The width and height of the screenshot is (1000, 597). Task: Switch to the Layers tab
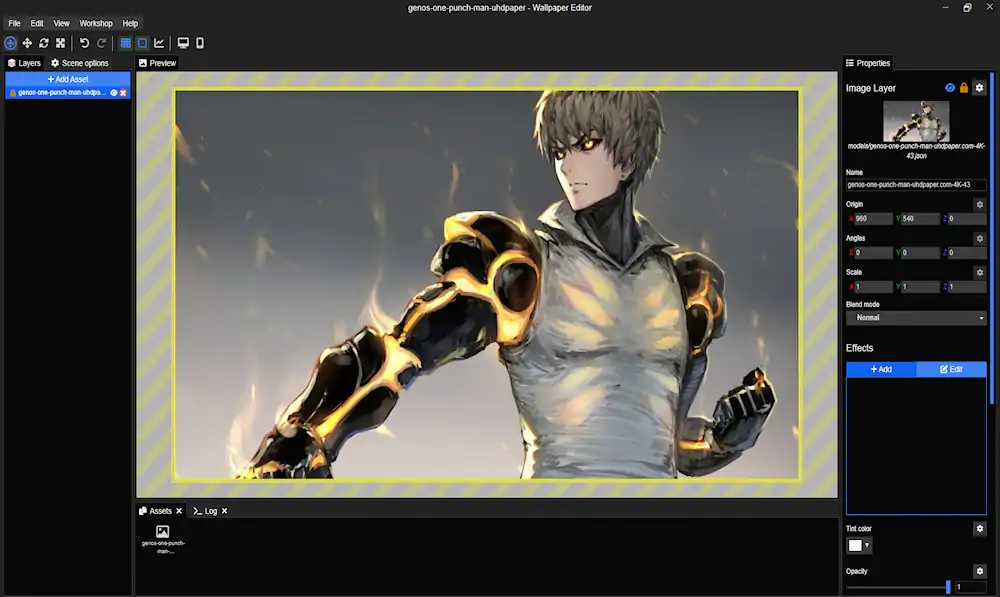point(24,63)
